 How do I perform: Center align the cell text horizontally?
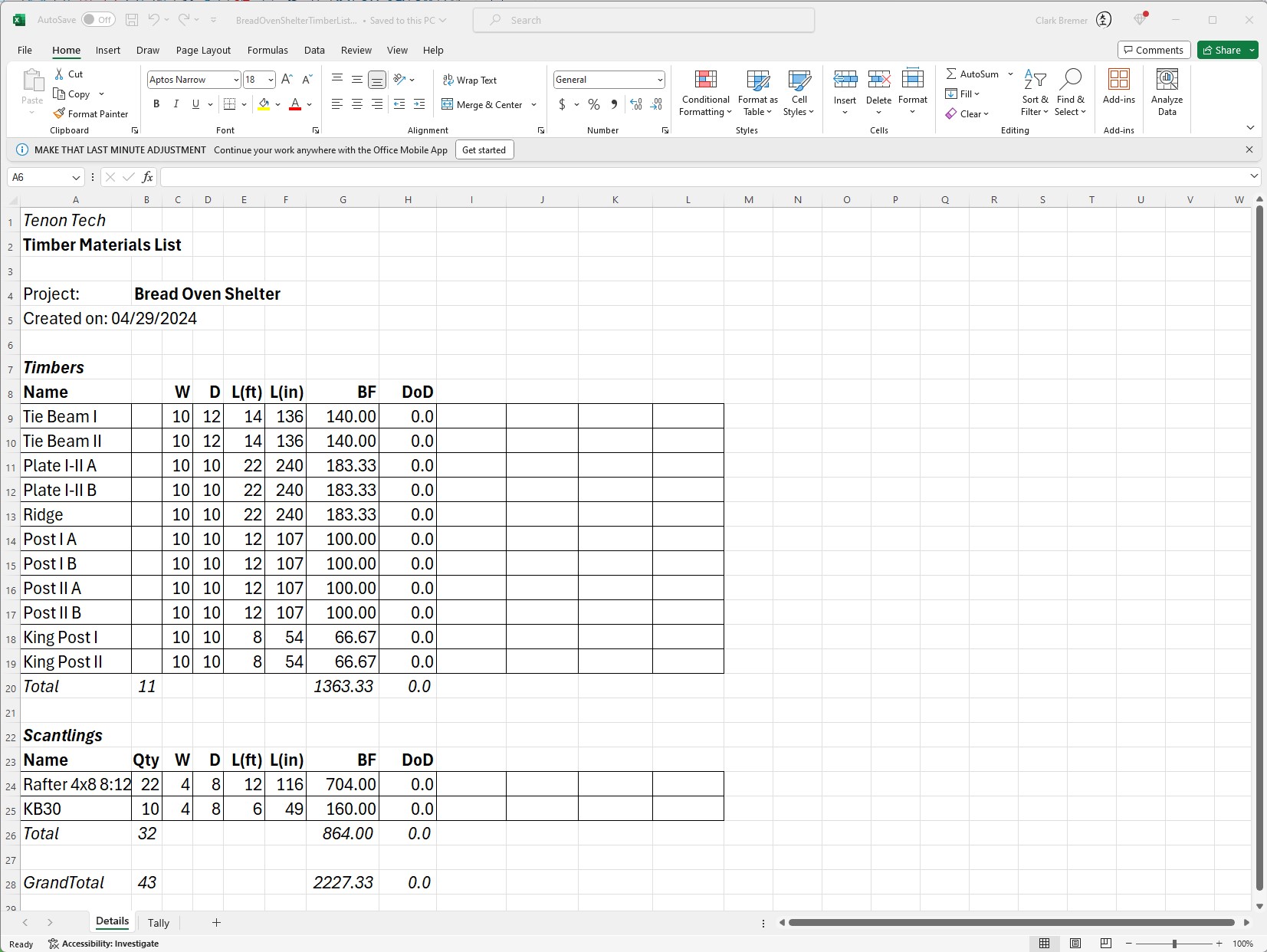coord(357,104)
